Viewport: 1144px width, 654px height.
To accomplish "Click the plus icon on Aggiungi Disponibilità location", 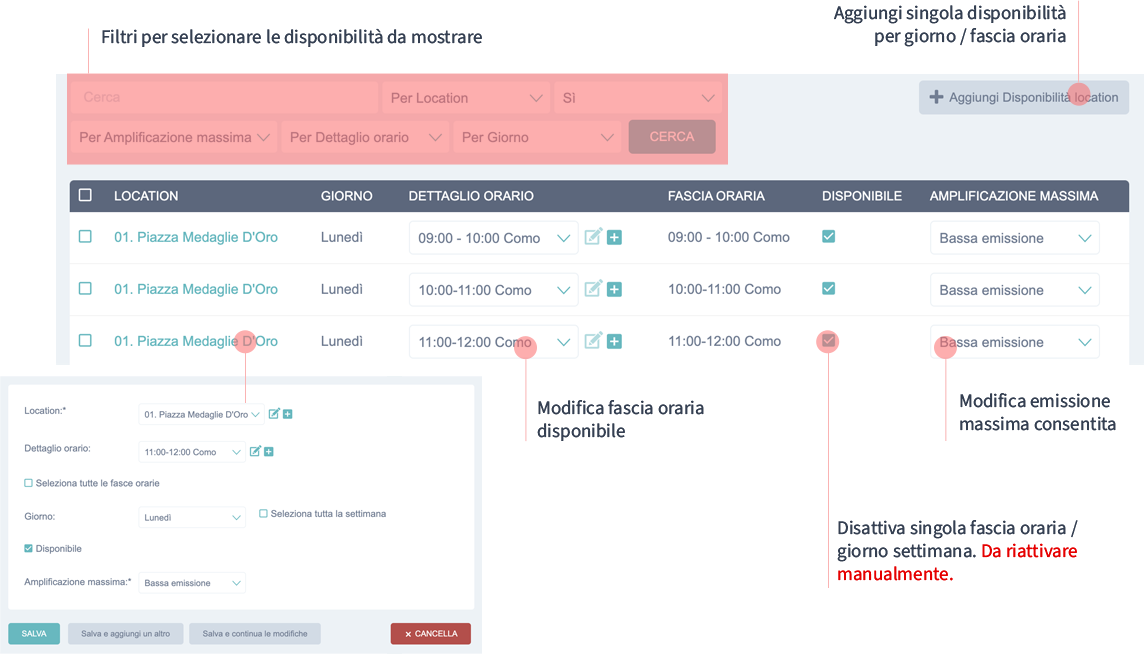I will pyautogui.click(x=935, y=96).
